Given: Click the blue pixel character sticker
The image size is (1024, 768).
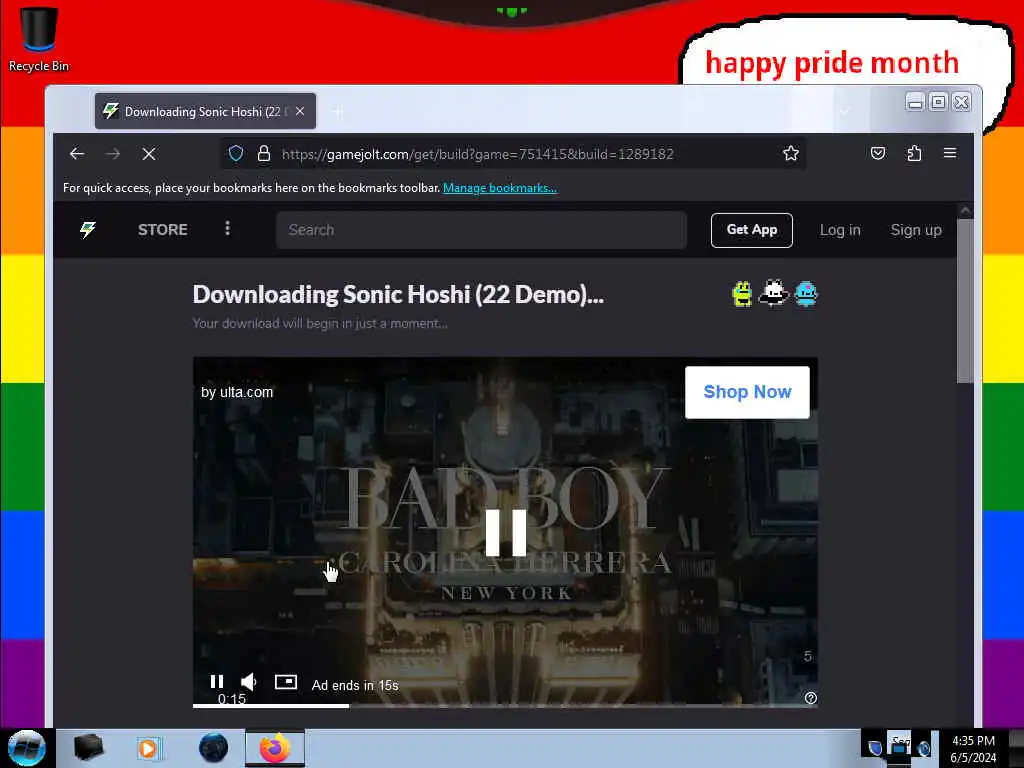Looking at the screenshot, I should [x=807, y=294].
